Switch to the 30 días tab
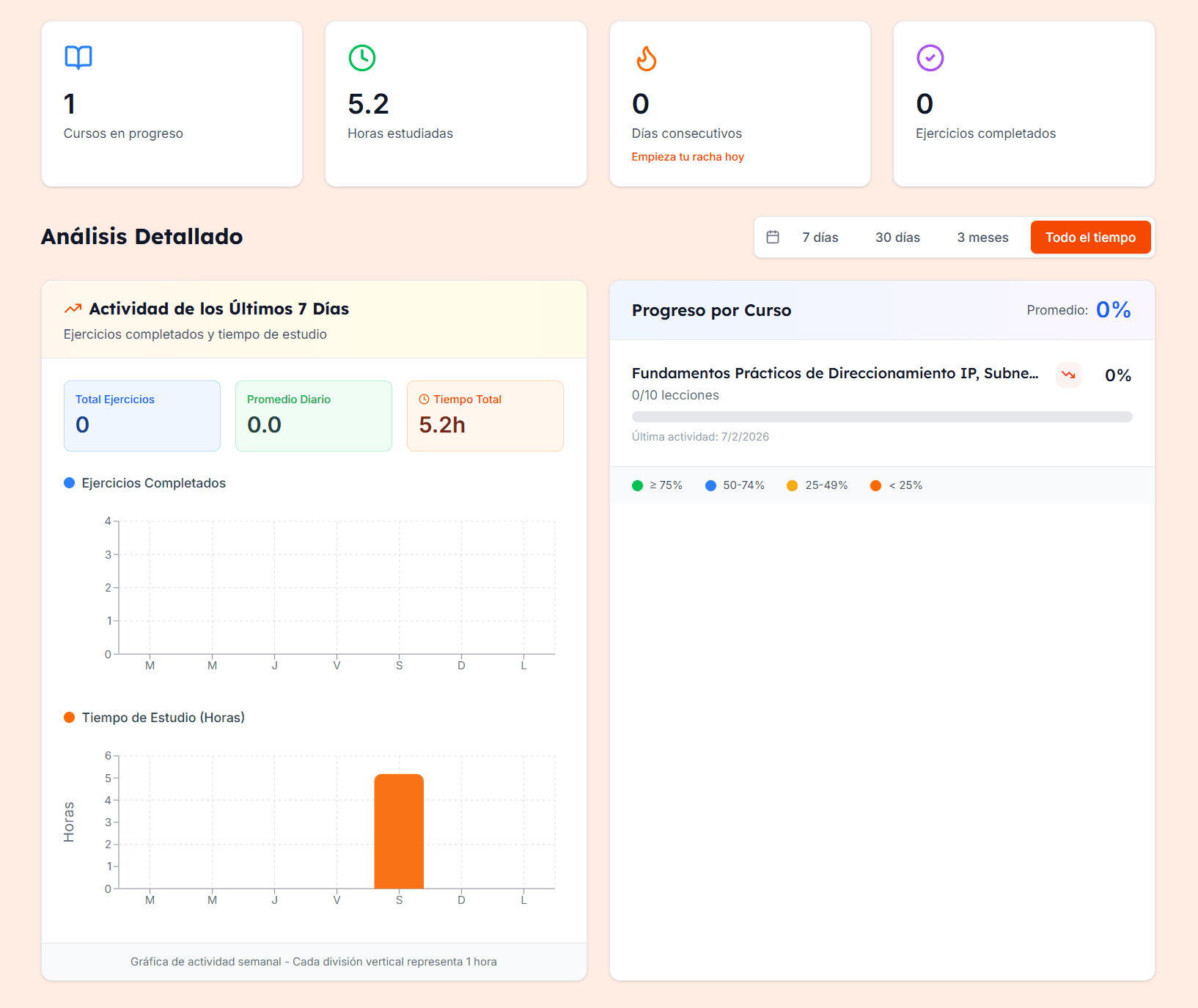1198x1008 pixels. point(897,237)
